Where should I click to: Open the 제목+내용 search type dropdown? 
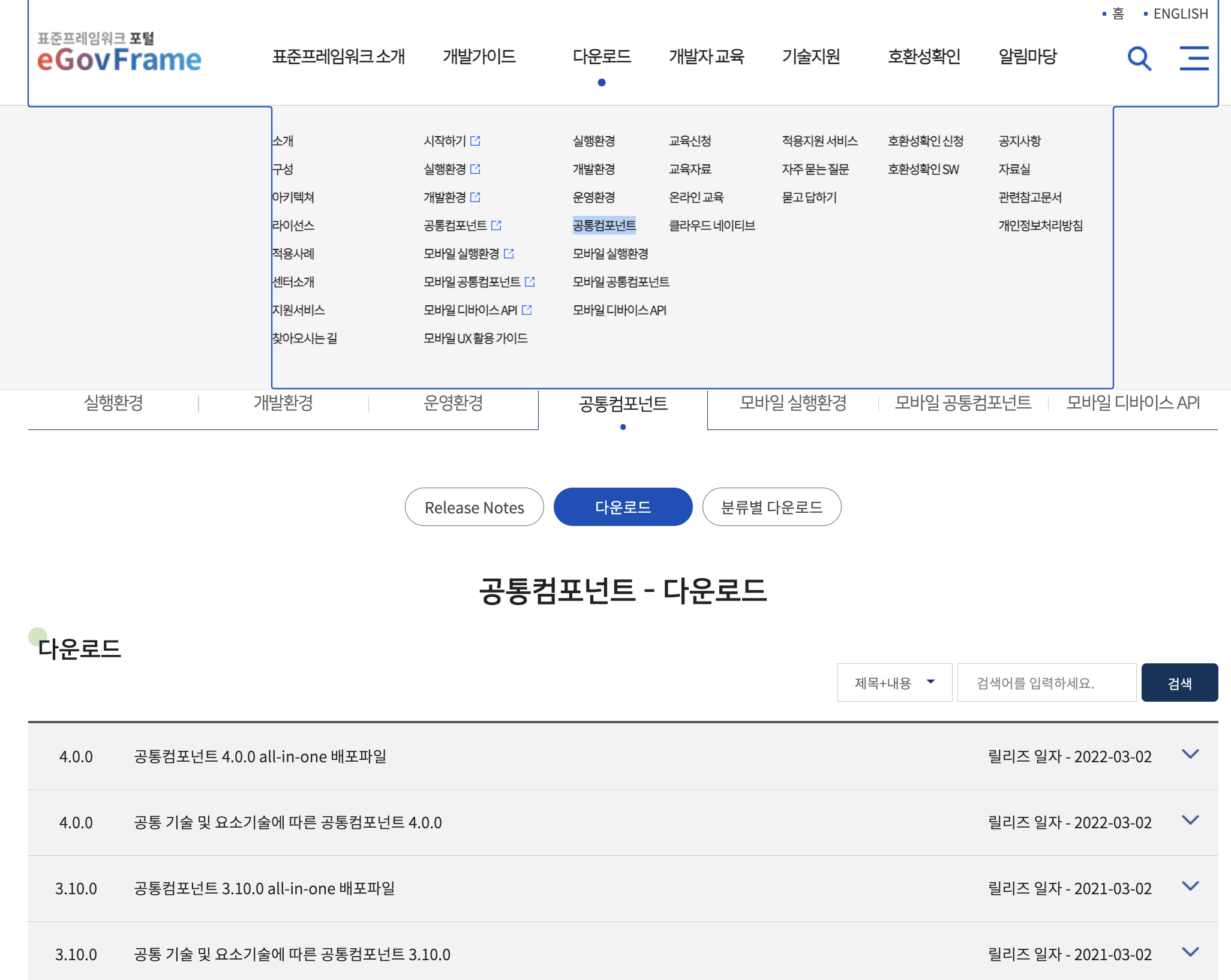(894, 683)
